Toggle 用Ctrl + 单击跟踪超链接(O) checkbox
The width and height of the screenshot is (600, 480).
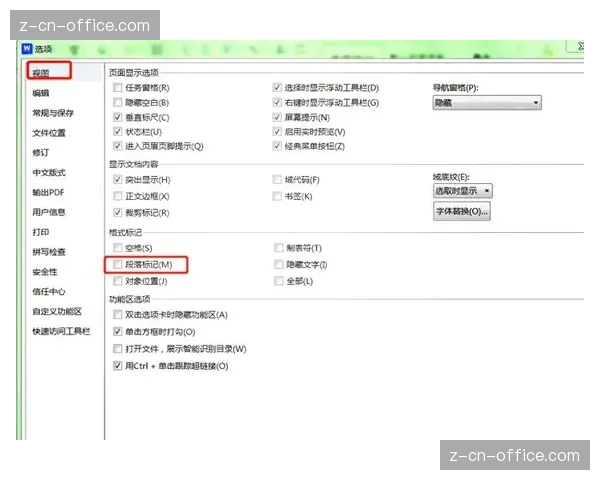click(x=117, y=366)
